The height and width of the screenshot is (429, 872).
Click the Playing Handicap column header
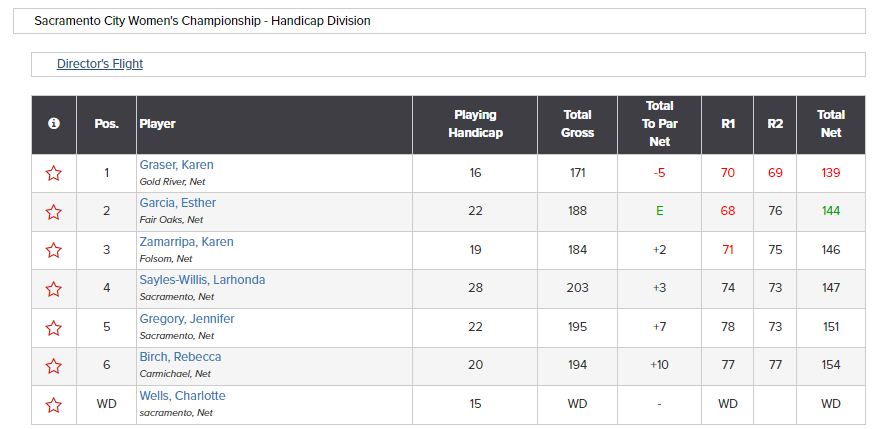475,124
